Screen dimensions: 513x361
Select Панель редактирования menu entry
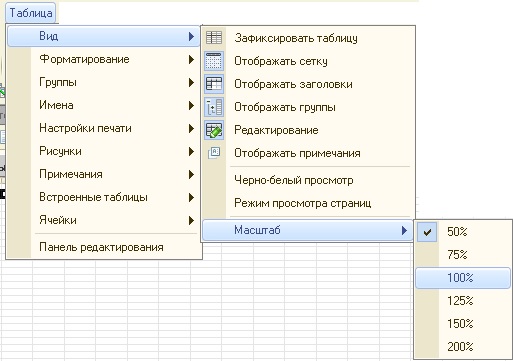(103, 247)
